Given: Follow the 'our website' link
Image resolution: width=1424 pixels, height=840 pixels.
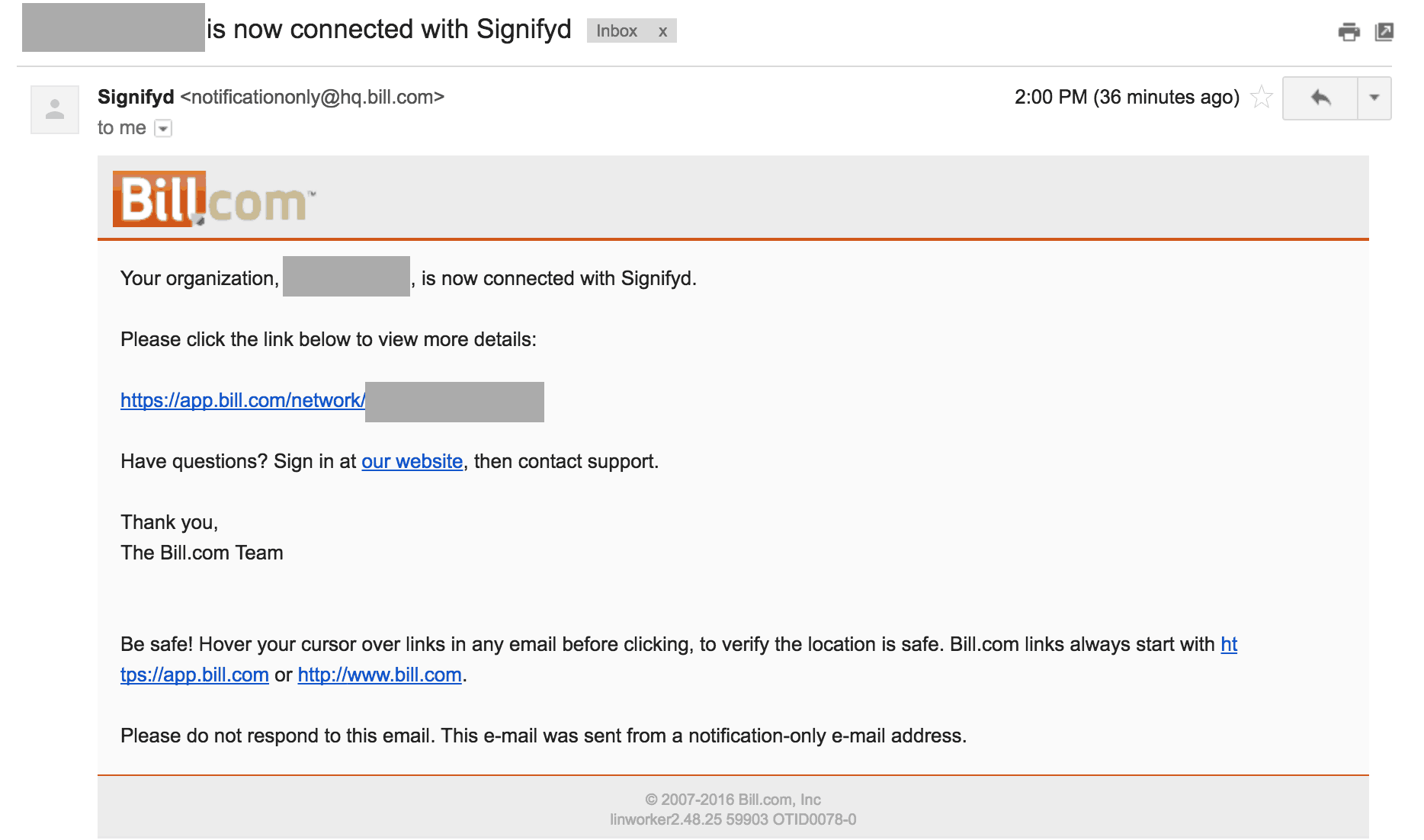Looking at the screenshot, I should coord(412,461).
